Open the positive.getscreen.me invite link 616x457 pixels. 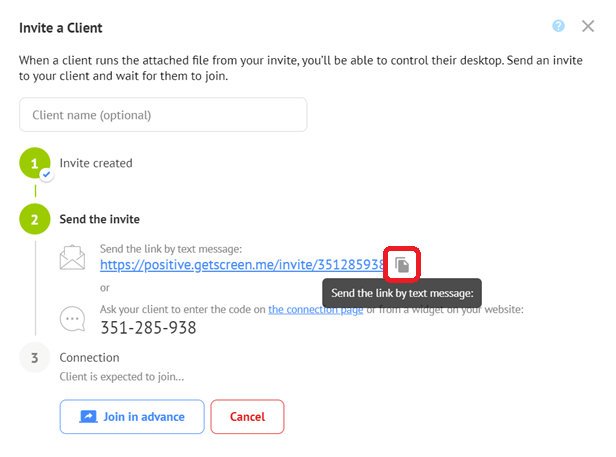click(x=242, y=265)
